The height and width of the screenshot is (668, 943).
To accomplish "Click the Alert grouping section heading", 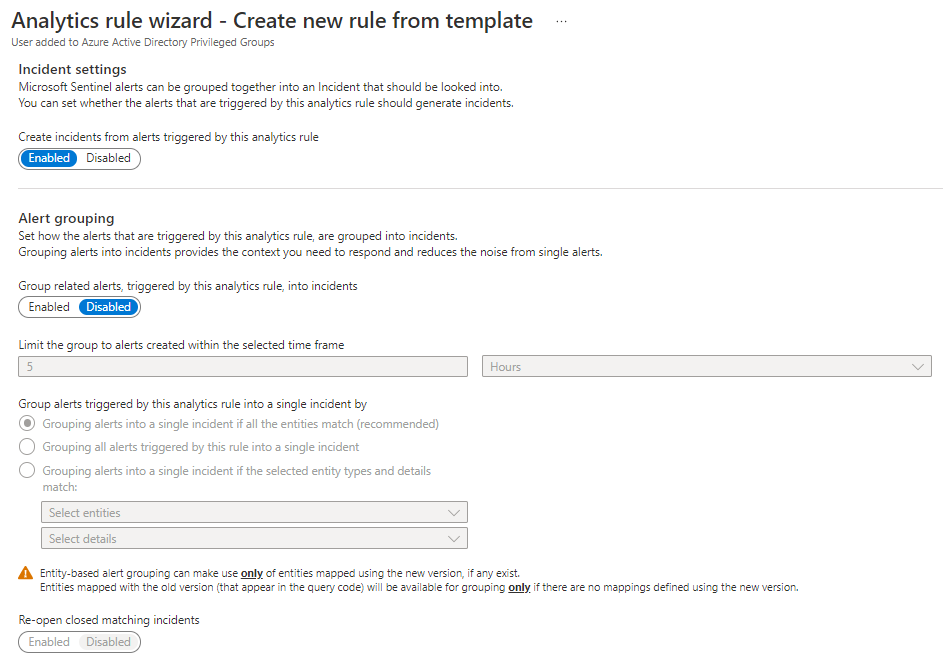I will (x=67, y=218).
